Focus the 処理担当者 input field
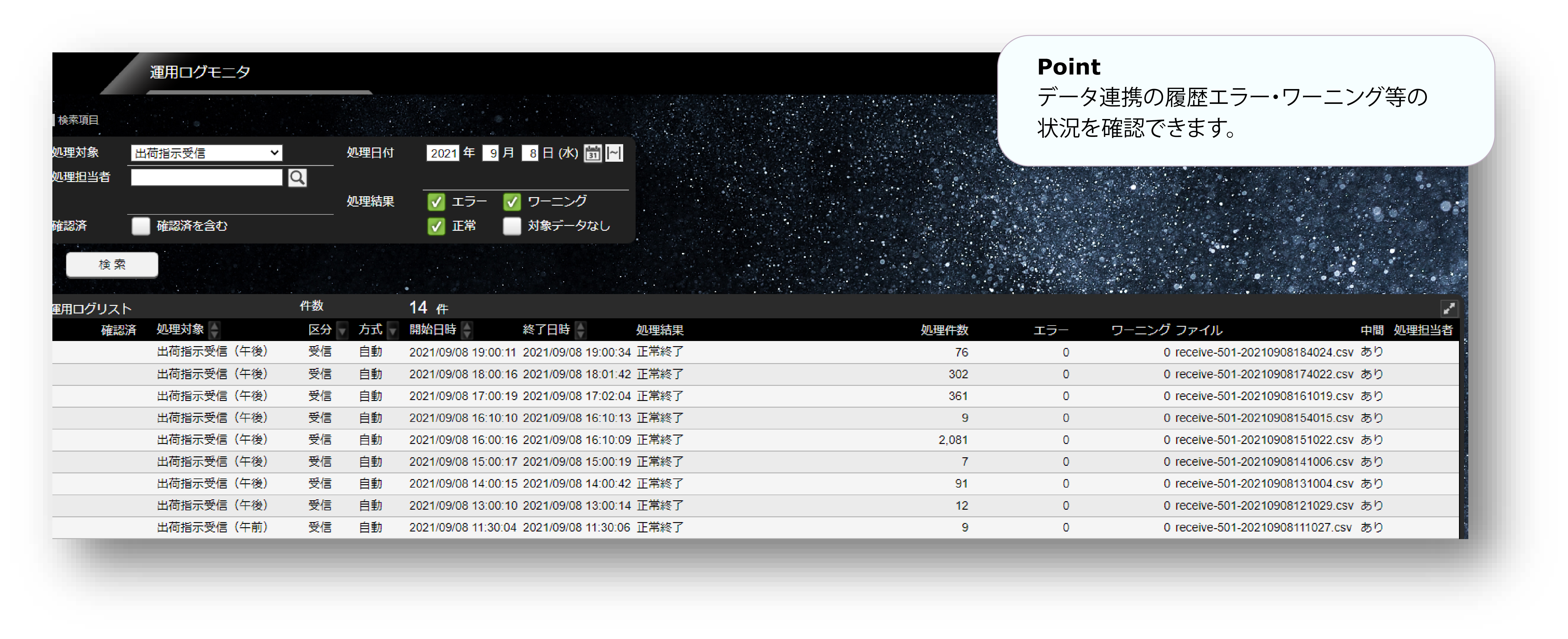Viewport: 1568px width, 639px height. pos(206,178)
